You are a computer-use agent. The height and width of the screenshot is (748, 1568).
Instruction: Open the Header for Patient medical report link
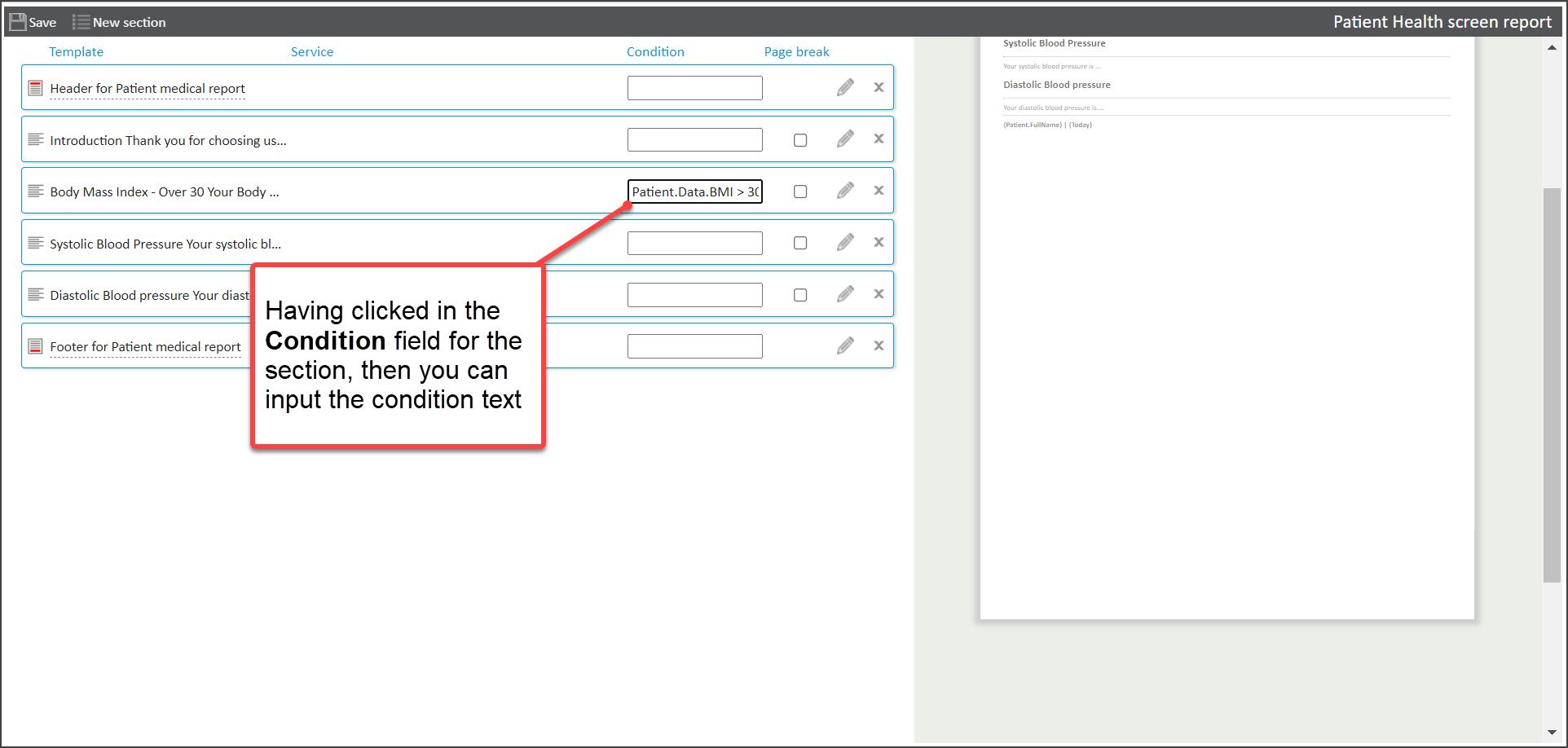point(148,89)
